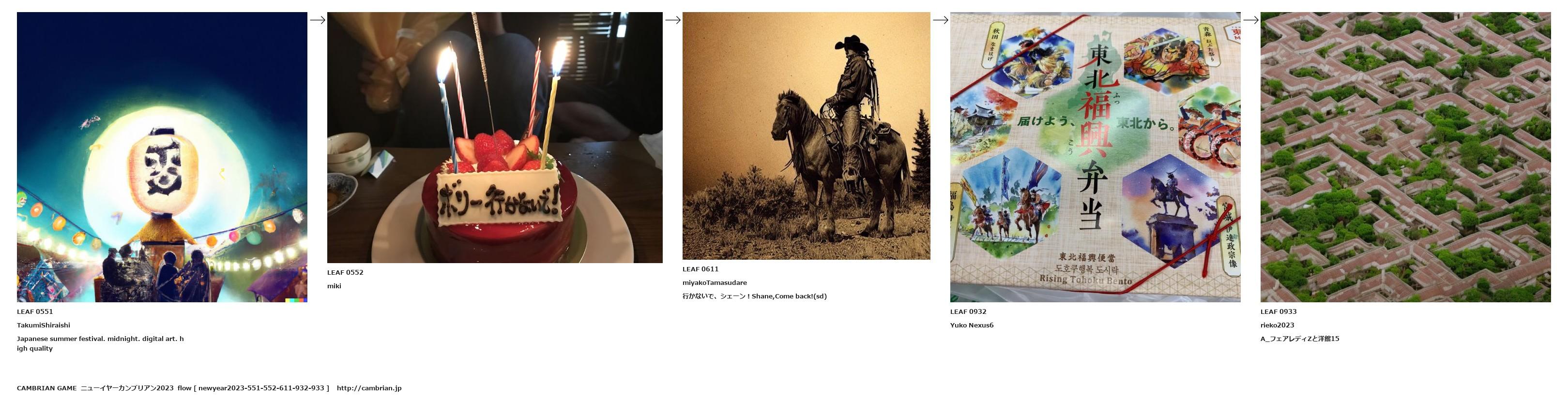
Task: Click the Shane, Come back! caption
Action: pos(754,296)
